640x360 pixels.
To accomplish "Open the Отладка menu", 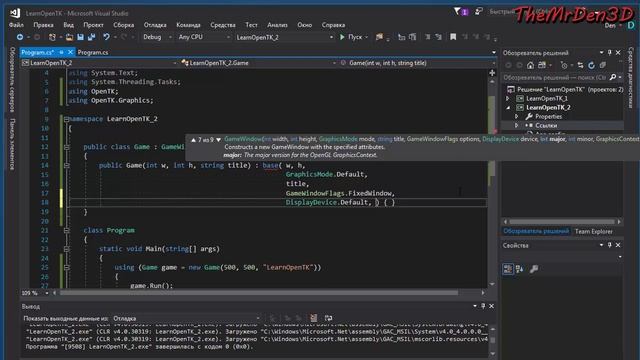I will tap(155, 25).
